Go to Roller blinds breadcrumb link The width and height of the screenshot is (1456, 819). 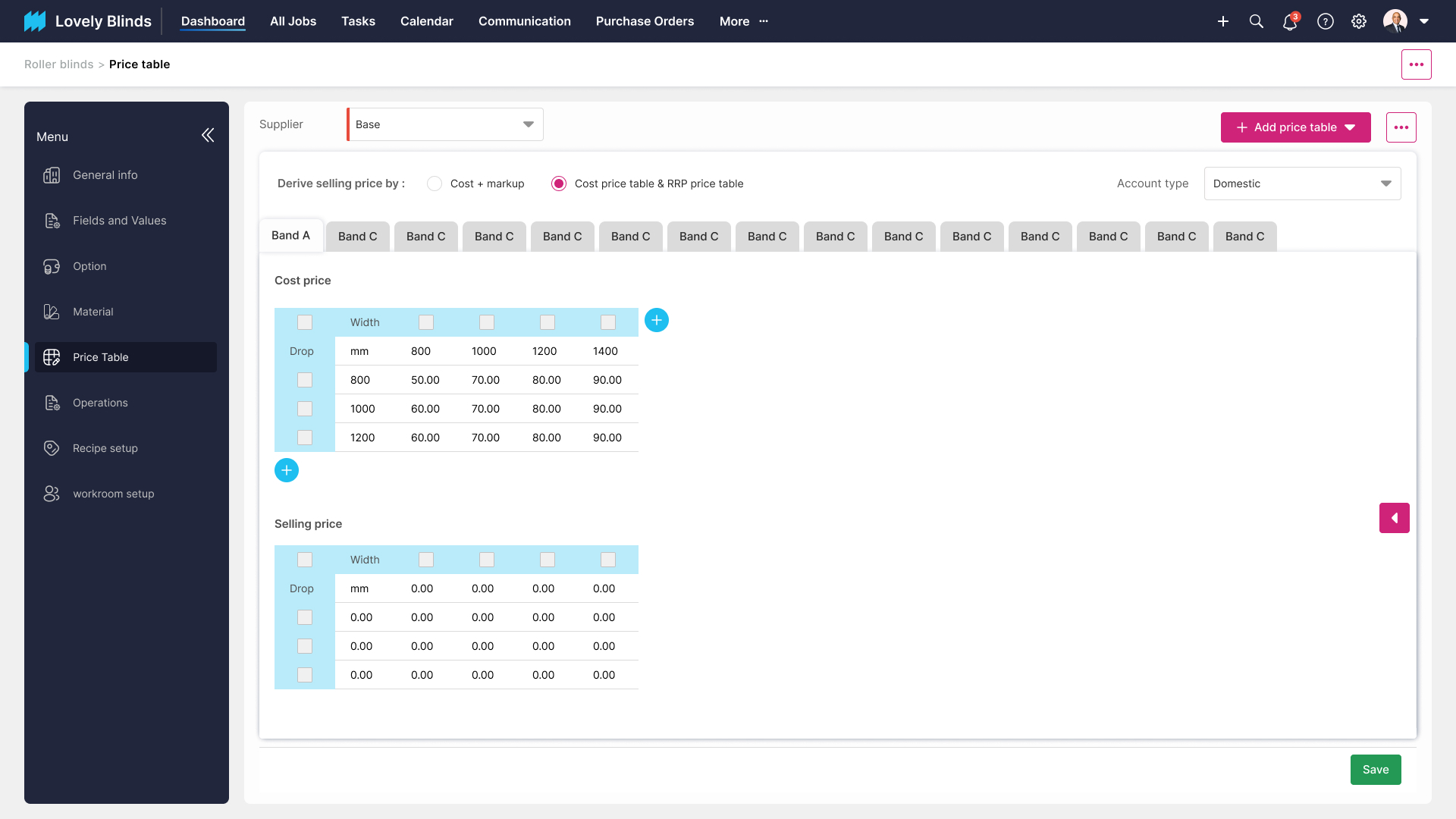coord(58,64)
